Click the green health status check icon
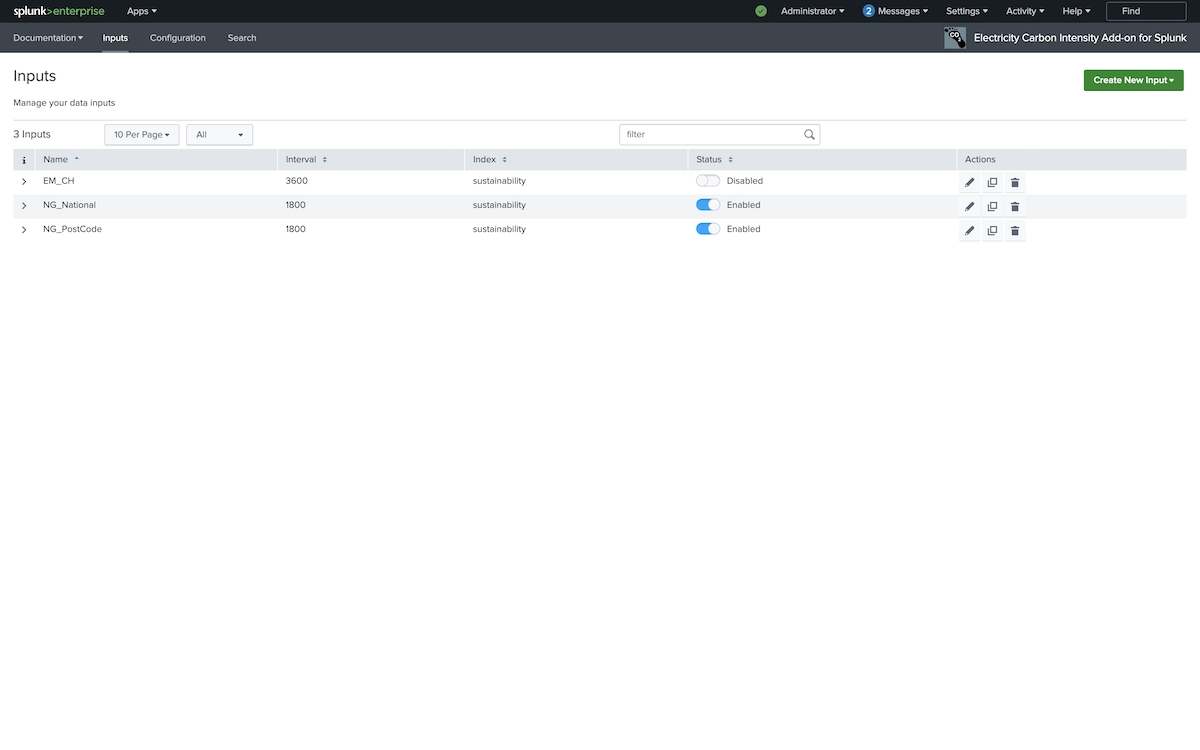The height and width of the screenshot is (750, 1200). (761, 11)
